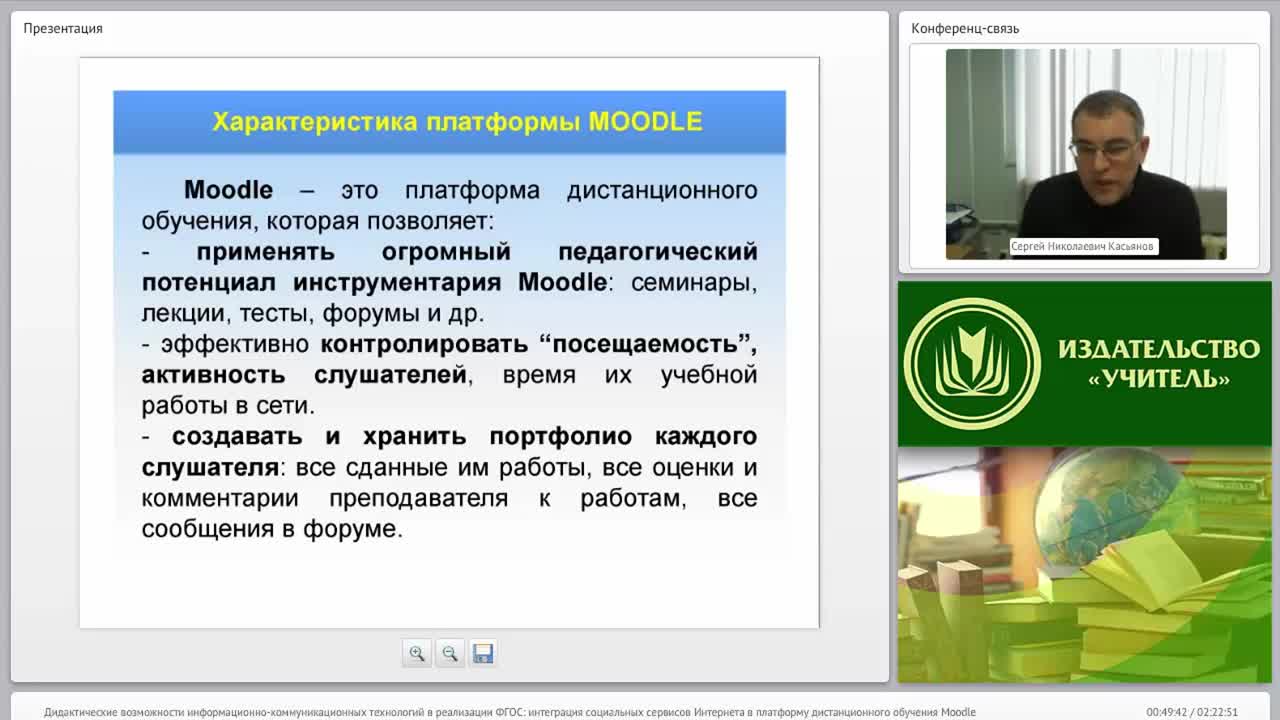Save the presentation with the floppy disk icon
Image resolution: width=1280 pixels, height=720 pixels.
[x=483, y=653]
